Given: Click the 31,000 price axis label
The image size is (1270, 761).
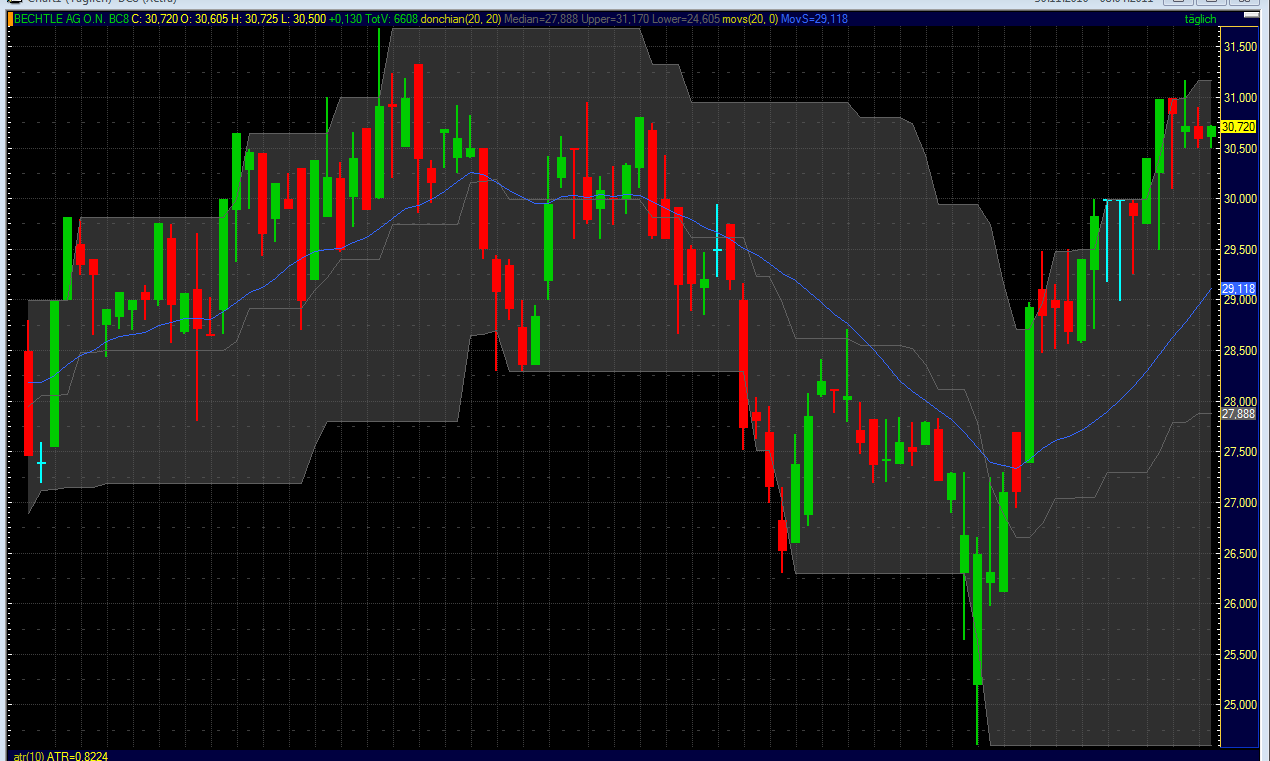Looking at the screenshot, I should point(1239,98).
